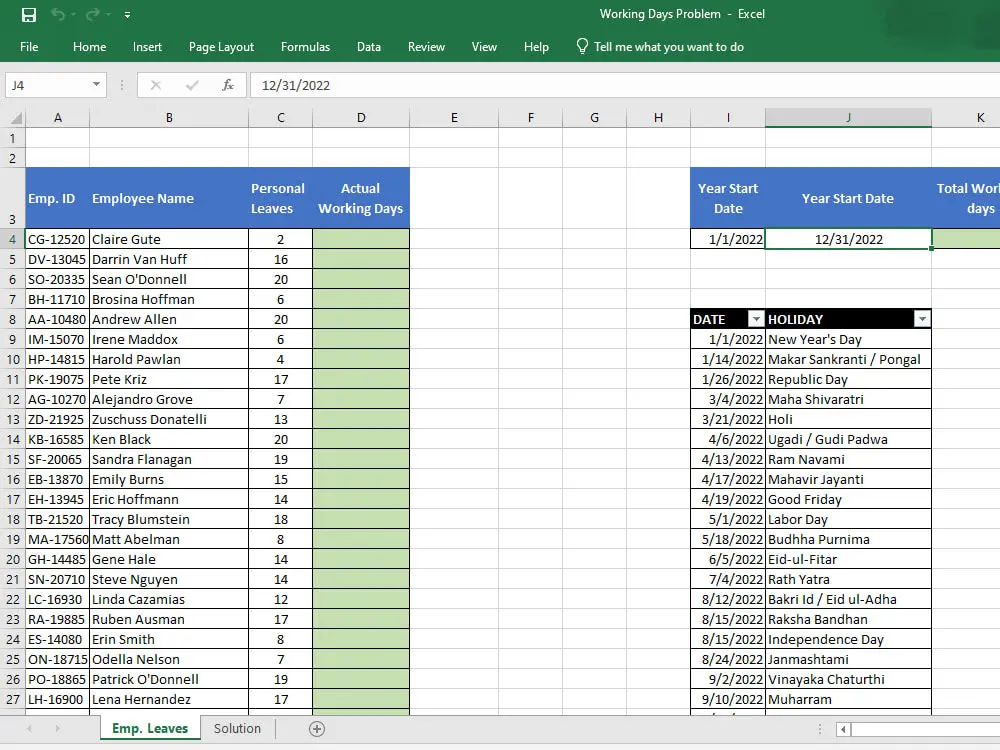This screenshot has width=1000, height=750.
Task: Click the Undo icon
Action: (x=56, y=15)
